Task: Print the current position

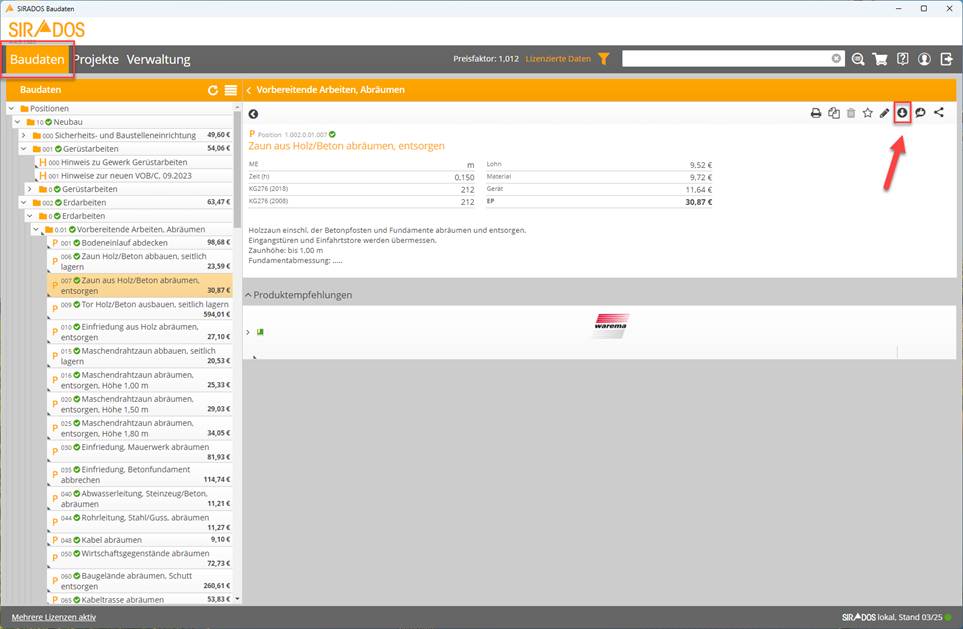Action: pos(816,113)
